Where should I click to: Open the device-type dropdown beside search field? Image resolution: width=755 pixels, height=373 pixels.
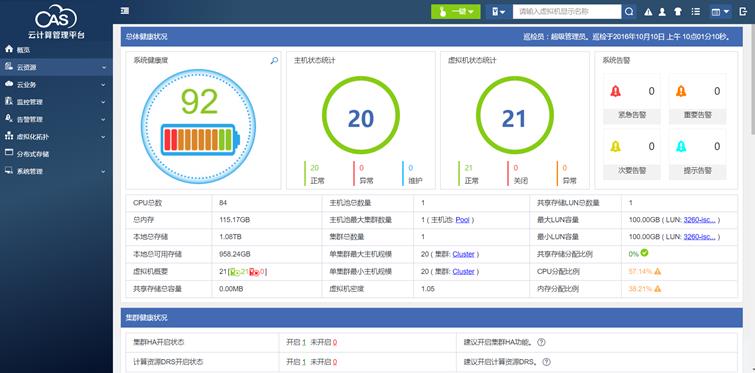(x=498, y=12)
